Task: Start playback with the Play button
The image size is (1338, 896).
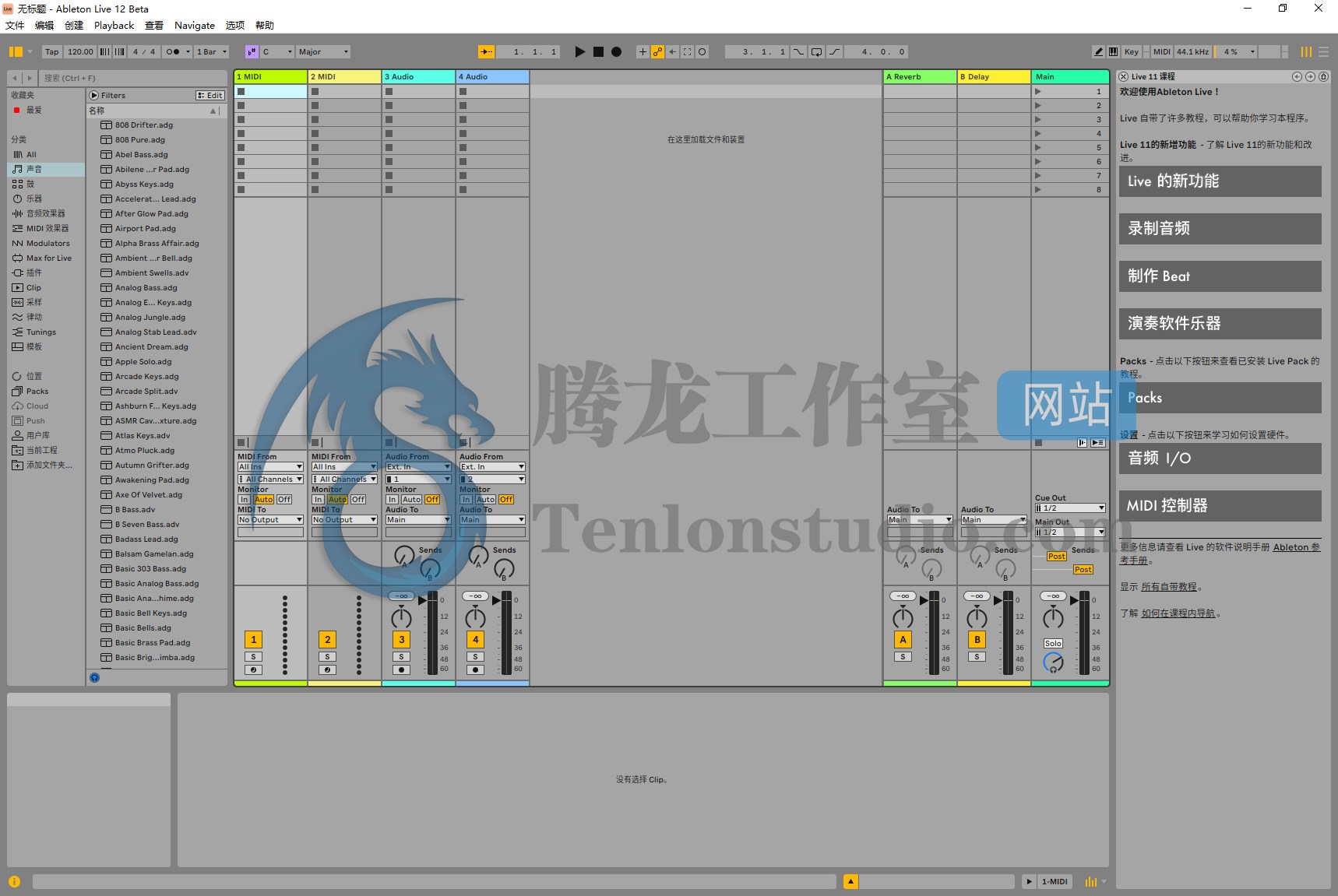Action: [x=579, y=52]
